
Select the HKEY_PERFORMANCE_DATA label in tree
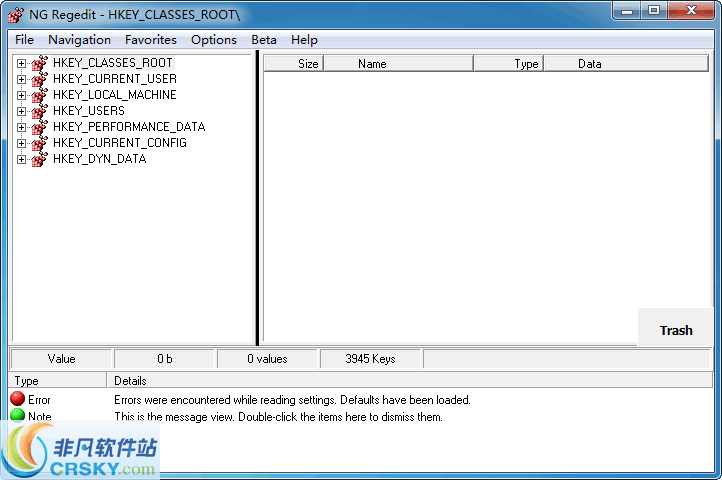coord(129,127)
